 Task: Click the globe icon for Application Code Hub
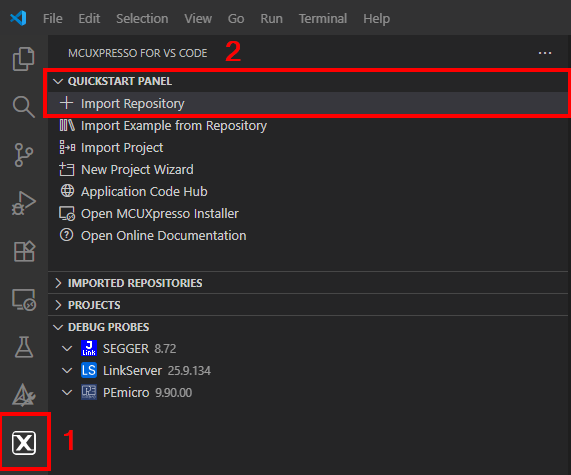point(67,191)
